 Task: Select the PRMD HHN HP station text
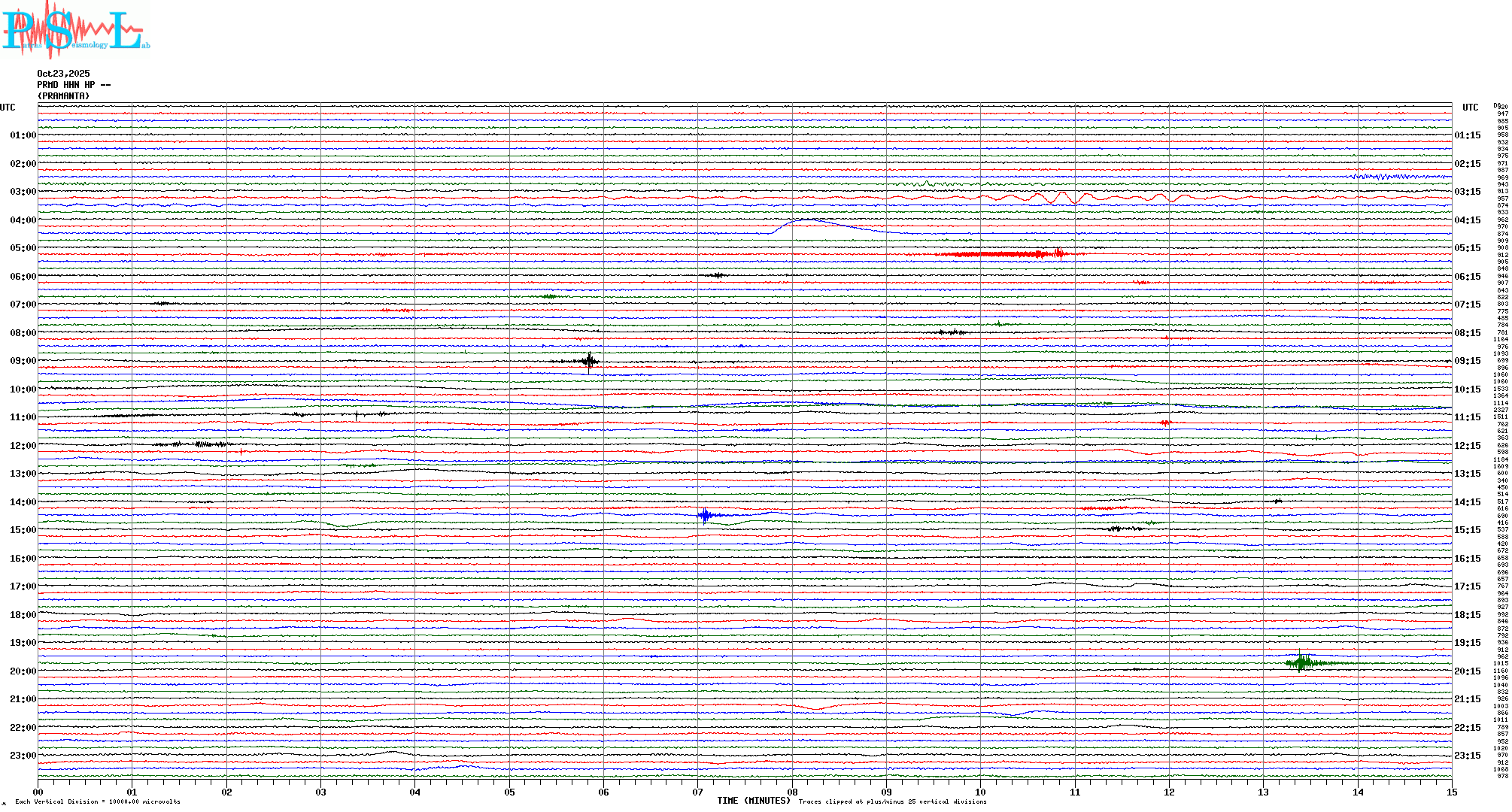pos(74,85)
